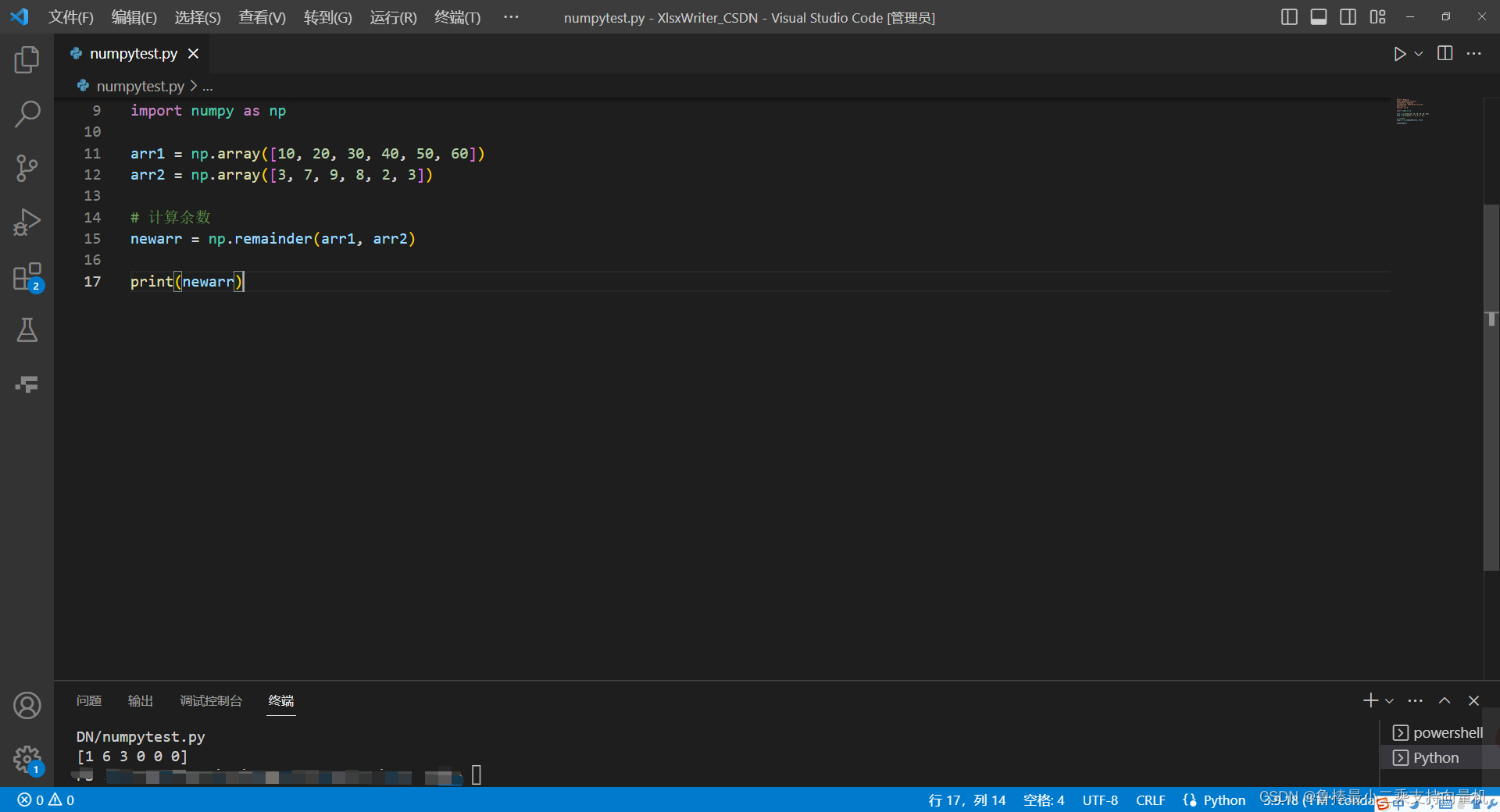This screenshot has width=1500, height=812.
Task: Maximize the terminal panel size
Action: (x=1445, y=700)
